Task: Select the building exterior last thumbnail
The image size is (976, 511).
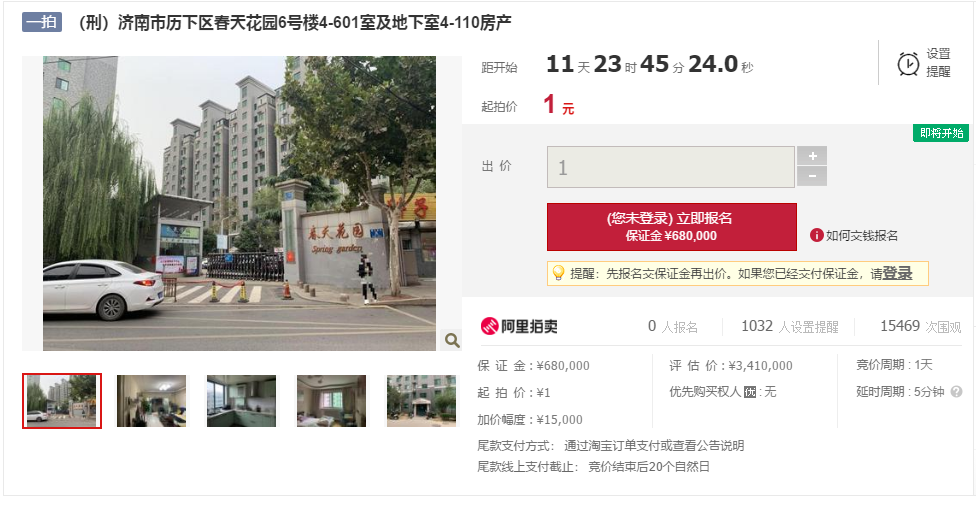Action: tap(421, 401)
